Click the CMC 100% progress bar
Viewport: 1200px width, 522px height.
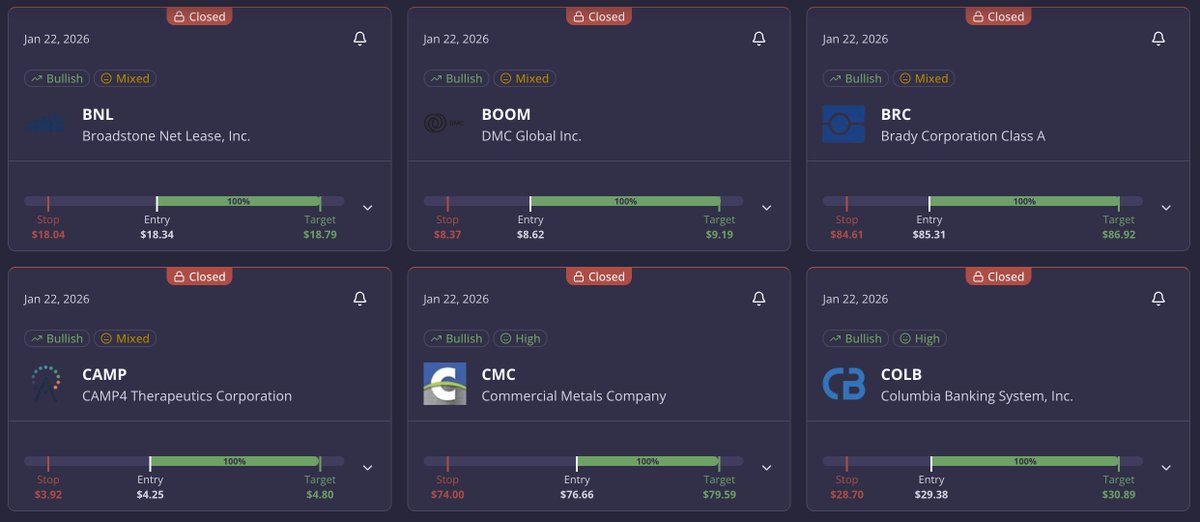[x=648, y=461]
